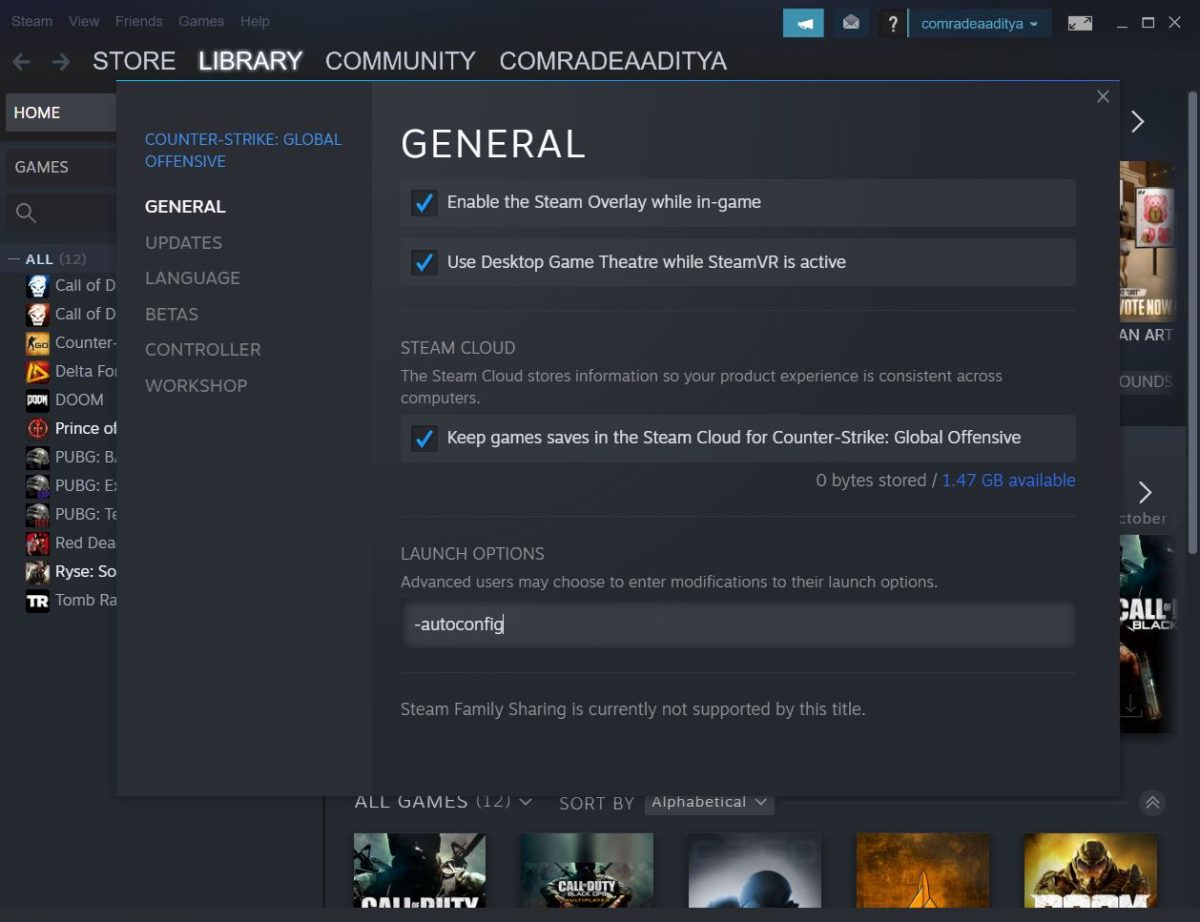Viewport: 1200px width, 922px height.
Task: Select the CONTROLLER settings section
Action: coord(203,350)
